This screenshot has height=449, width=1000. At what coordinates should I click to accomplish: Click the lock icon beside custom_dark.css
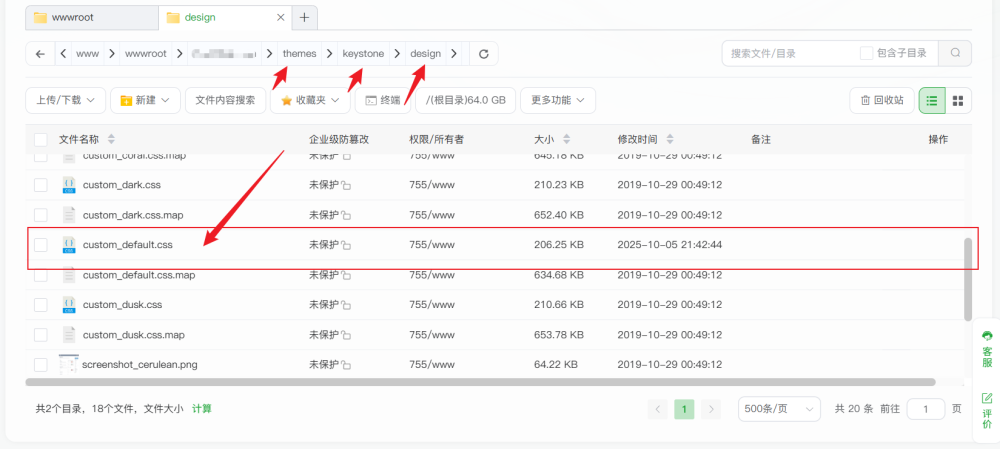click(347, 186)
